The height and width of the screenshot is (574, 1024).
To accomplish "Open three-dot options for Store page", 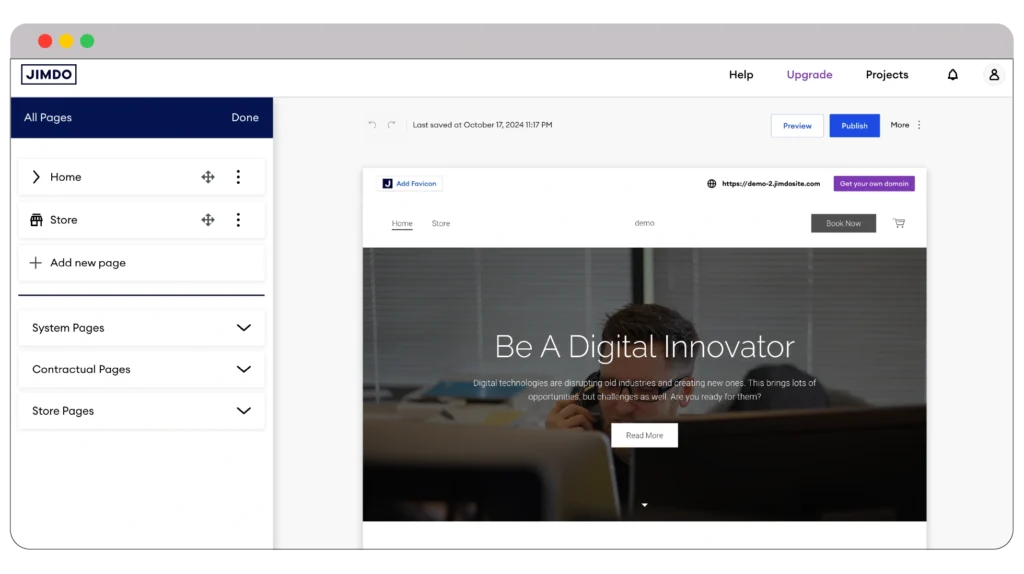I will tap(238, 220).
